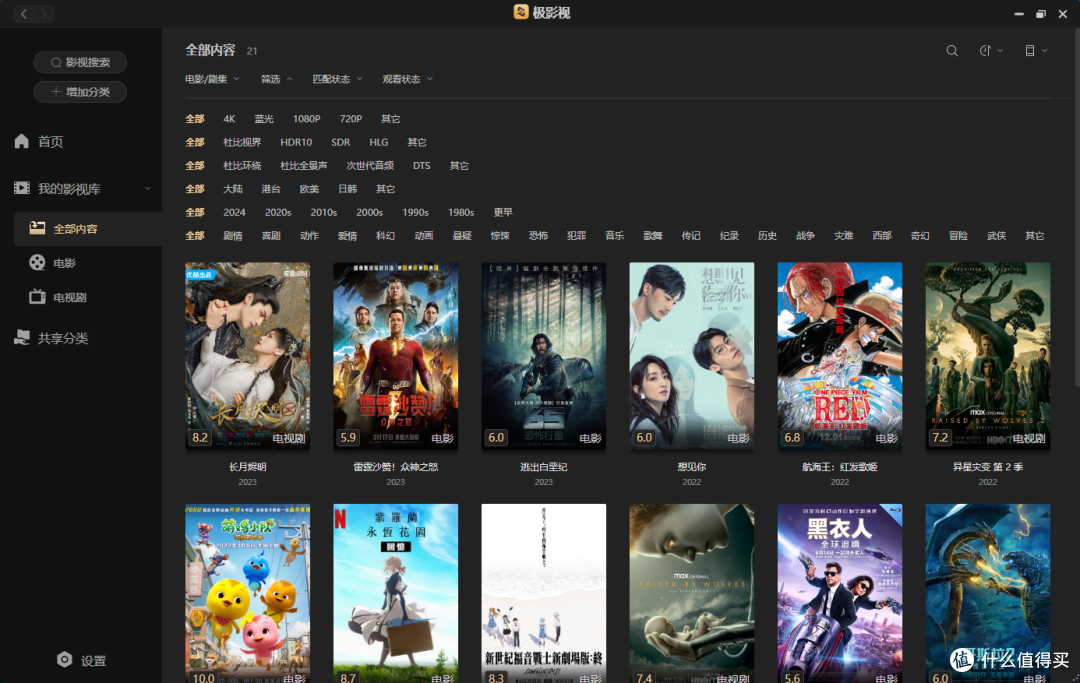Filter by 科幻 genre
The image size is (1080, 683).
(386, 236)
